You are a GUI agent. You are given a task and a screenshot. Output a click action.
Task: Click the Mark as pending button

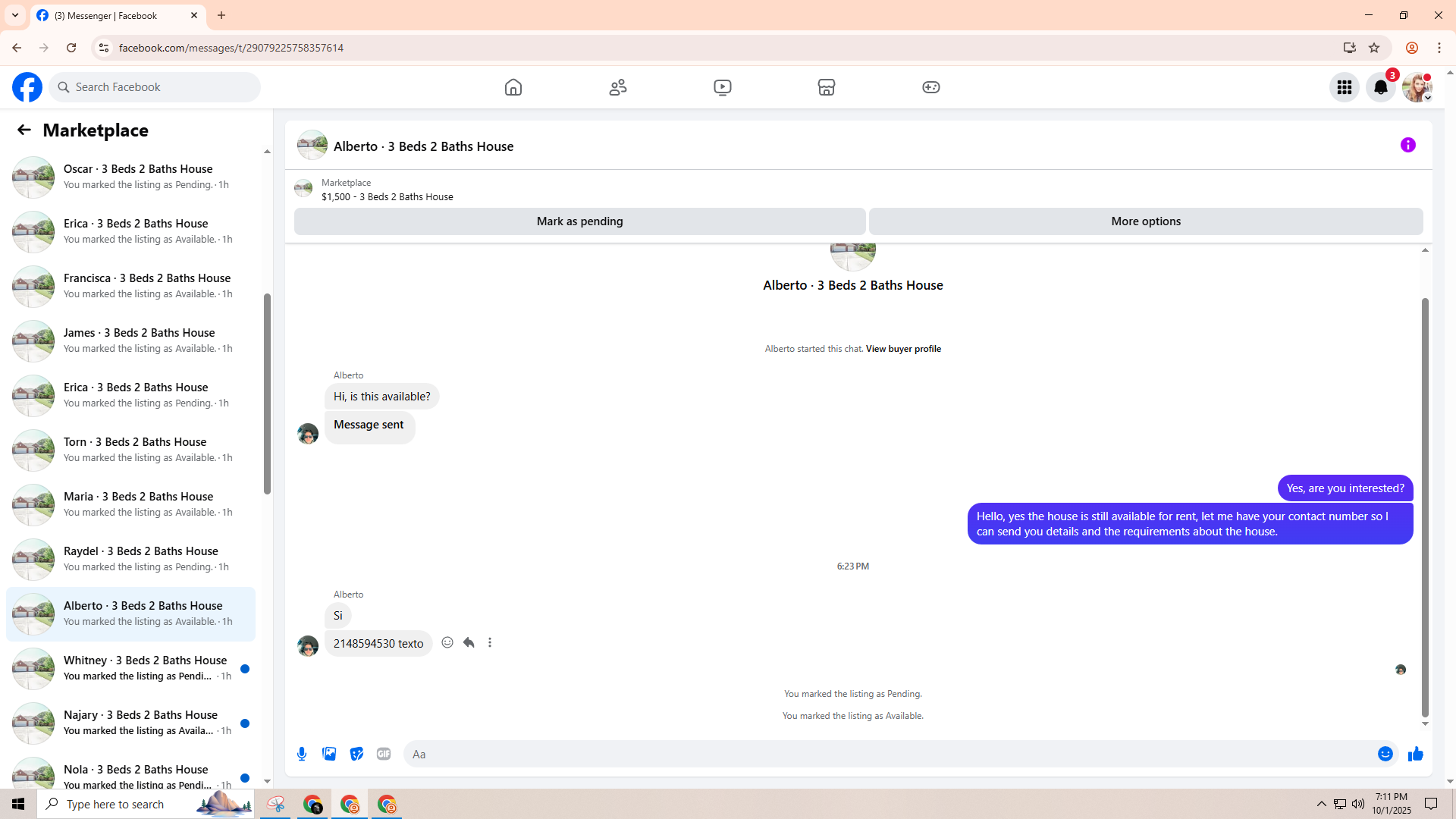580,221
